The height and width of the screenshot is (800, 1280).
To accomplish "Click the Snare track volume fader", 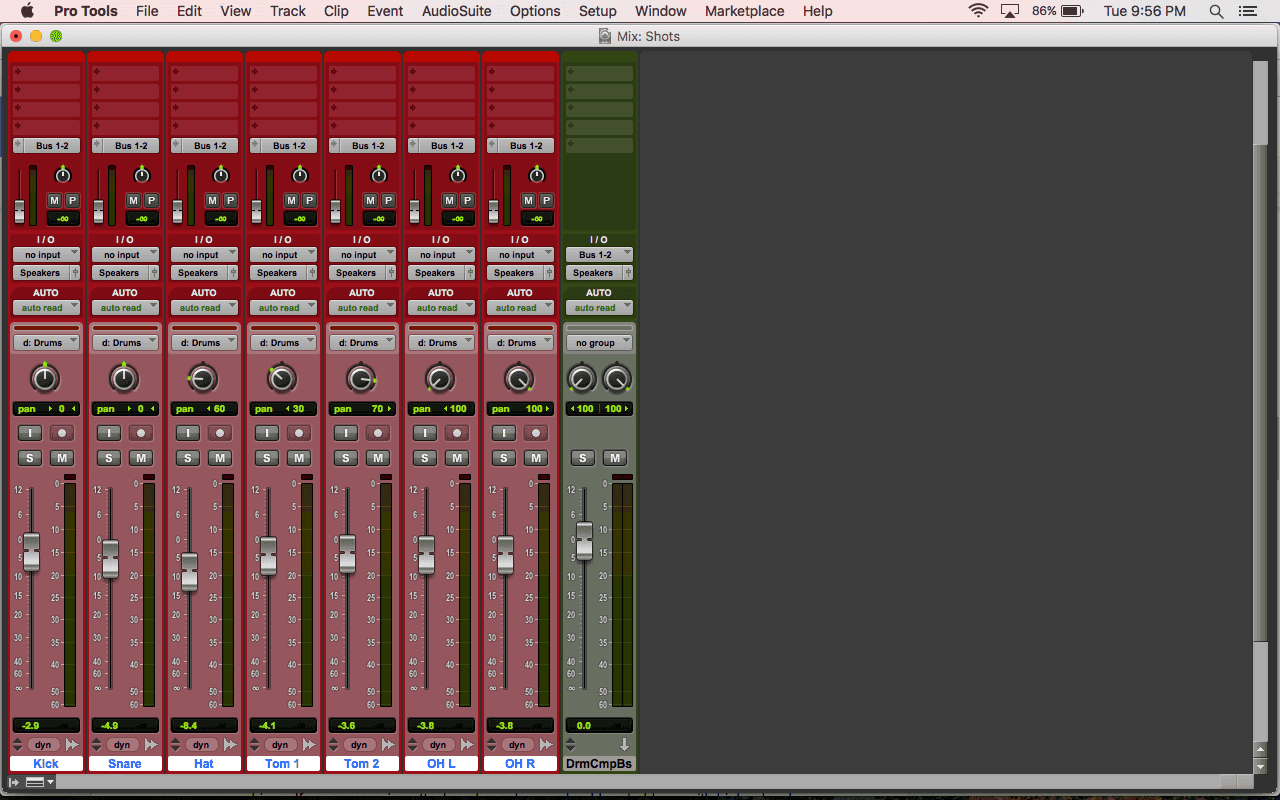I will 110,558.
